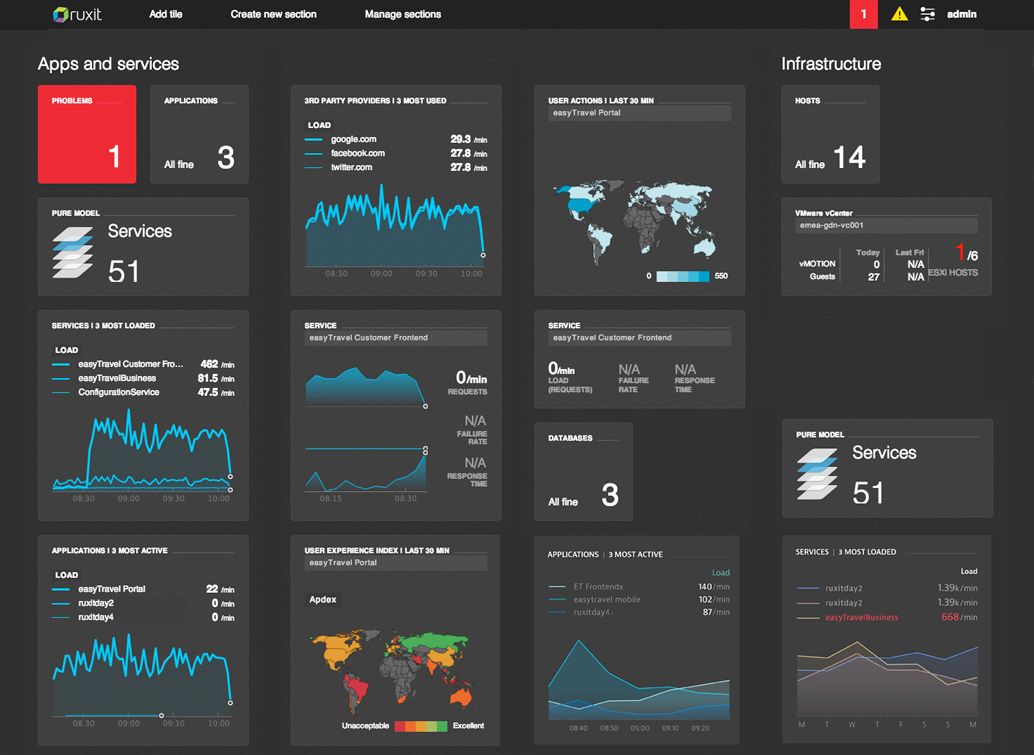Choose Create new section
The height and width of the screenshot is (755, 1034).
click(273, 14)
